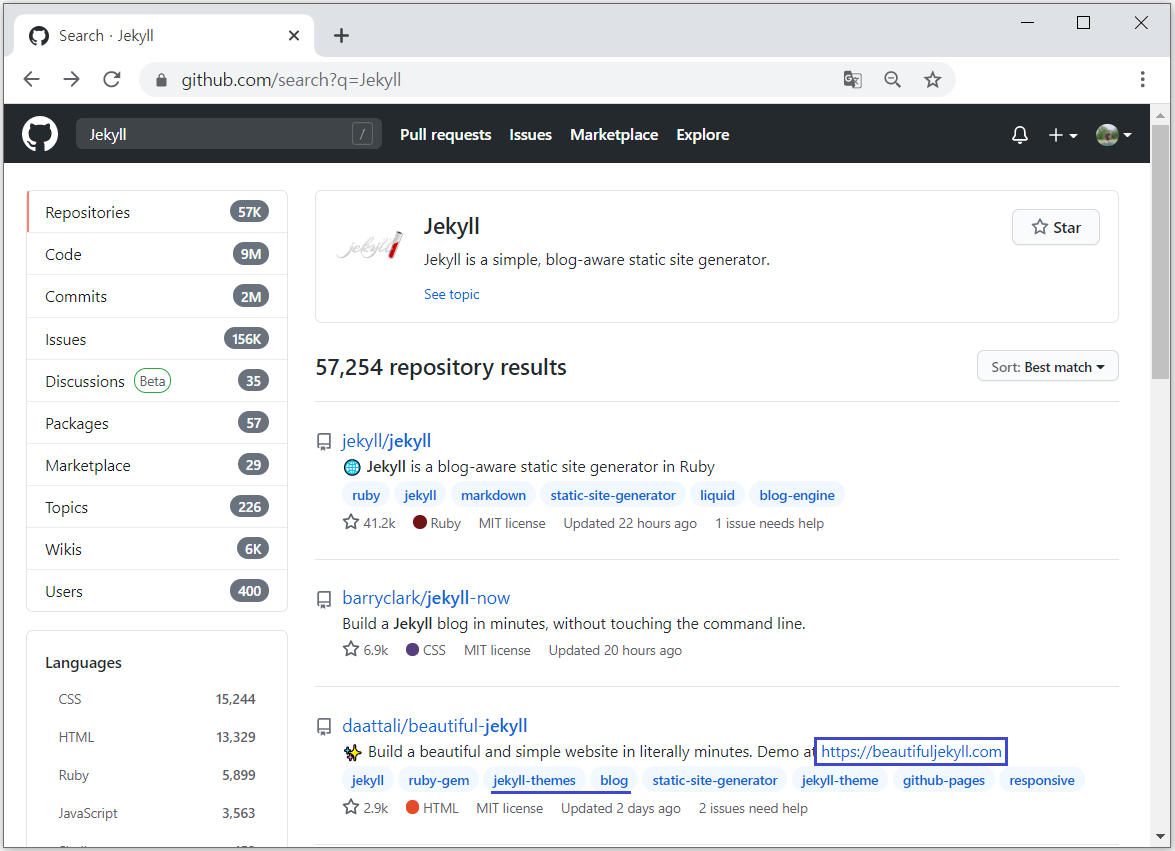Image resolution: width=1175 pixels, height=851 pixels.
Task: Click the jekyll-themes topic tag
Action: pyautogui.click(x=534, y=780)
